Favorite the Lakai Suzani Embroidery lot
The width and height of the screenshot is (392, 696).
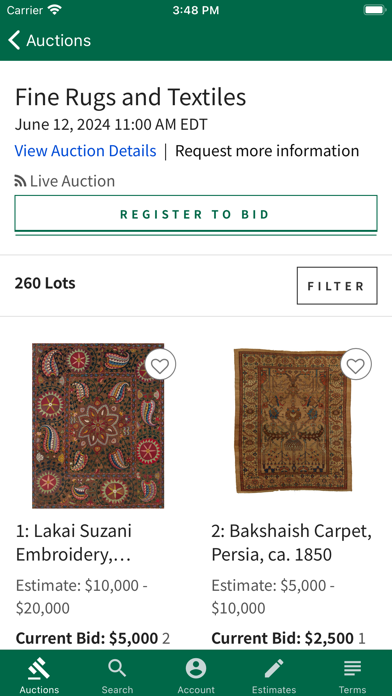click(160, 365)
